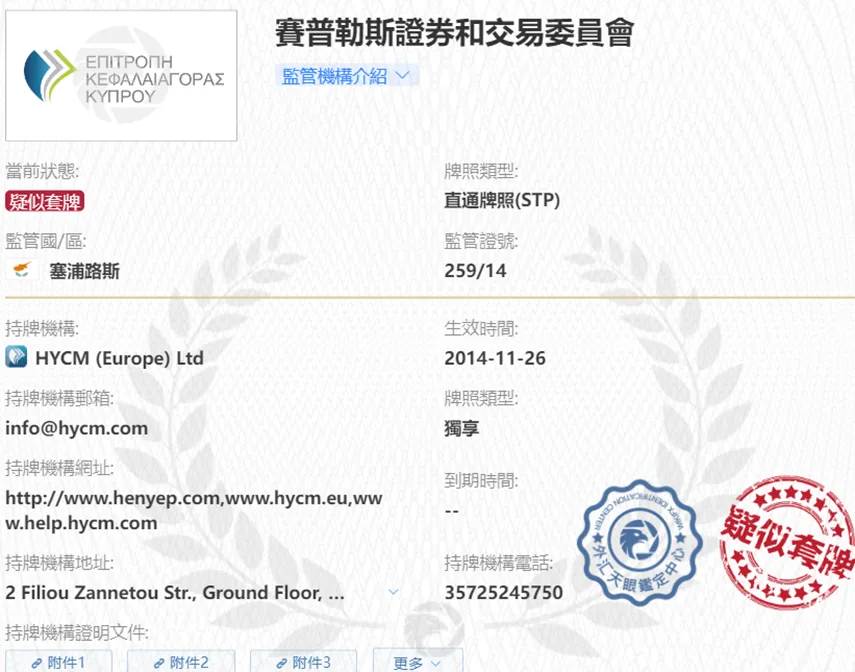Image resolution: width=855 pixels, height=672 pixels.
Task: Expand the 監管機構介紹 dropdown
Action: (x=347, y=76)
